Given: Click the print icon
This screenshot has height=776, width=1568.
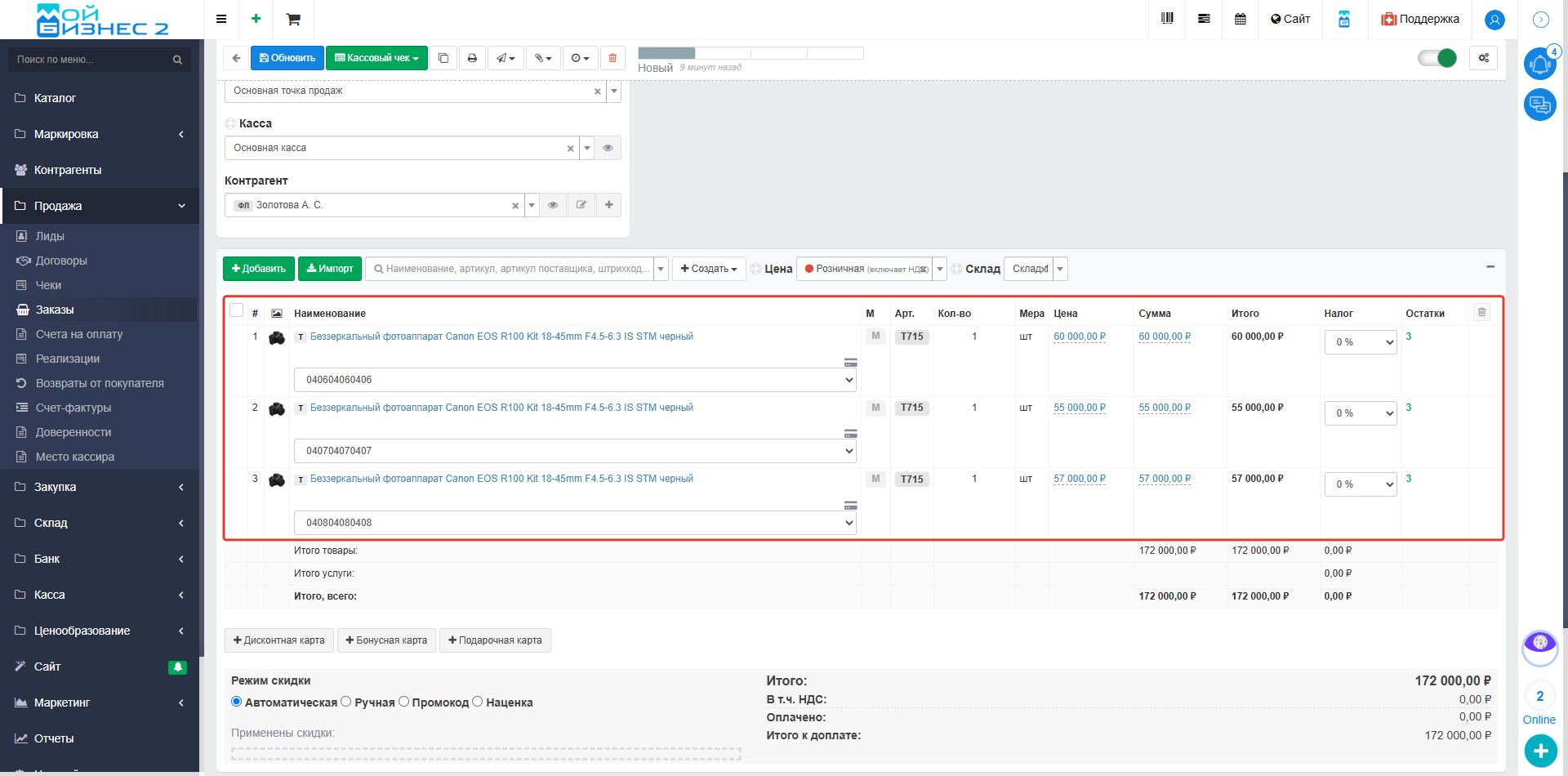Looking at the screenshot, I should click(x=472, y=58).
